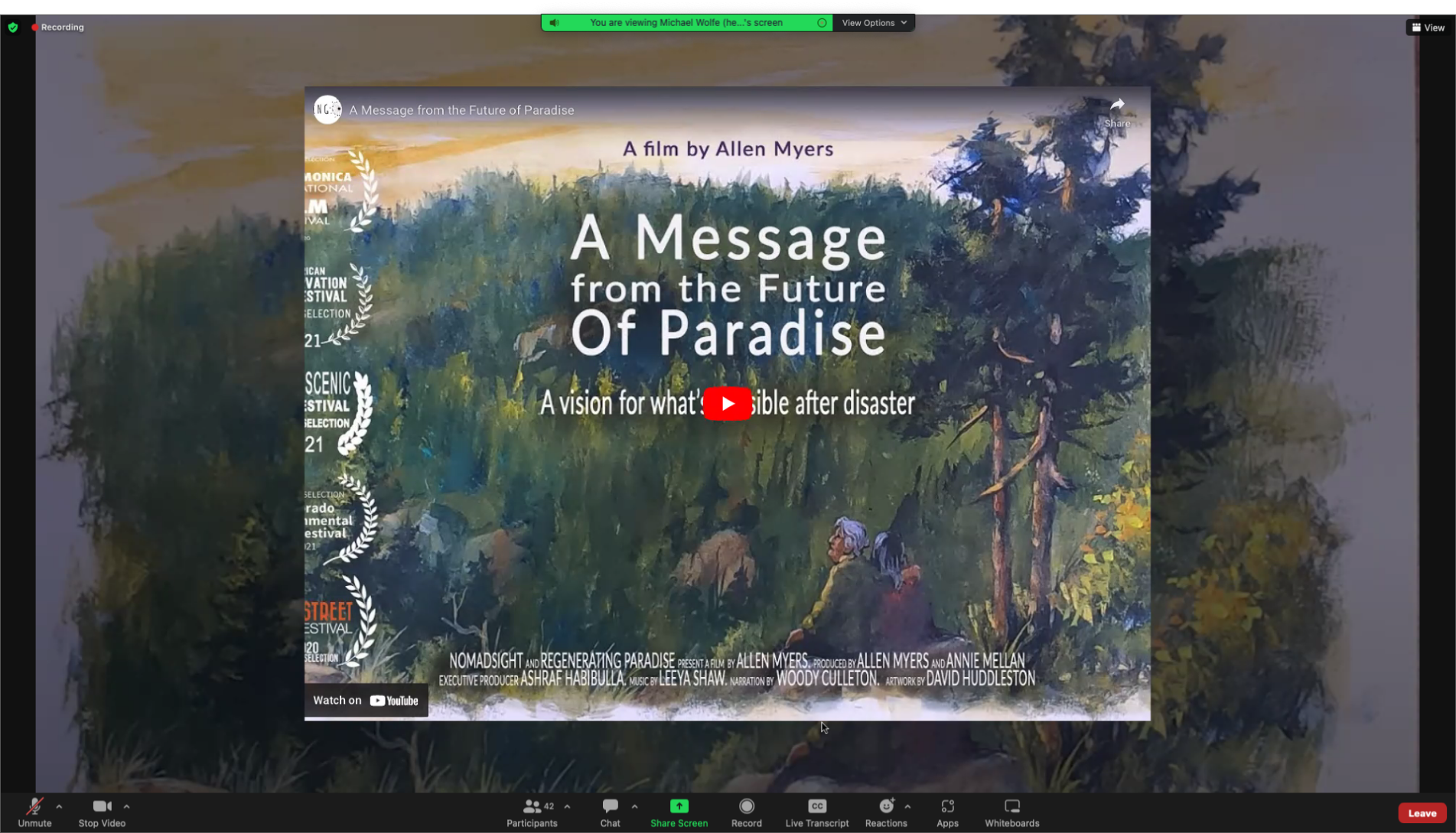Start recording with the Record button
This screenshot has width=1456, height=833.
pos(746,812)
